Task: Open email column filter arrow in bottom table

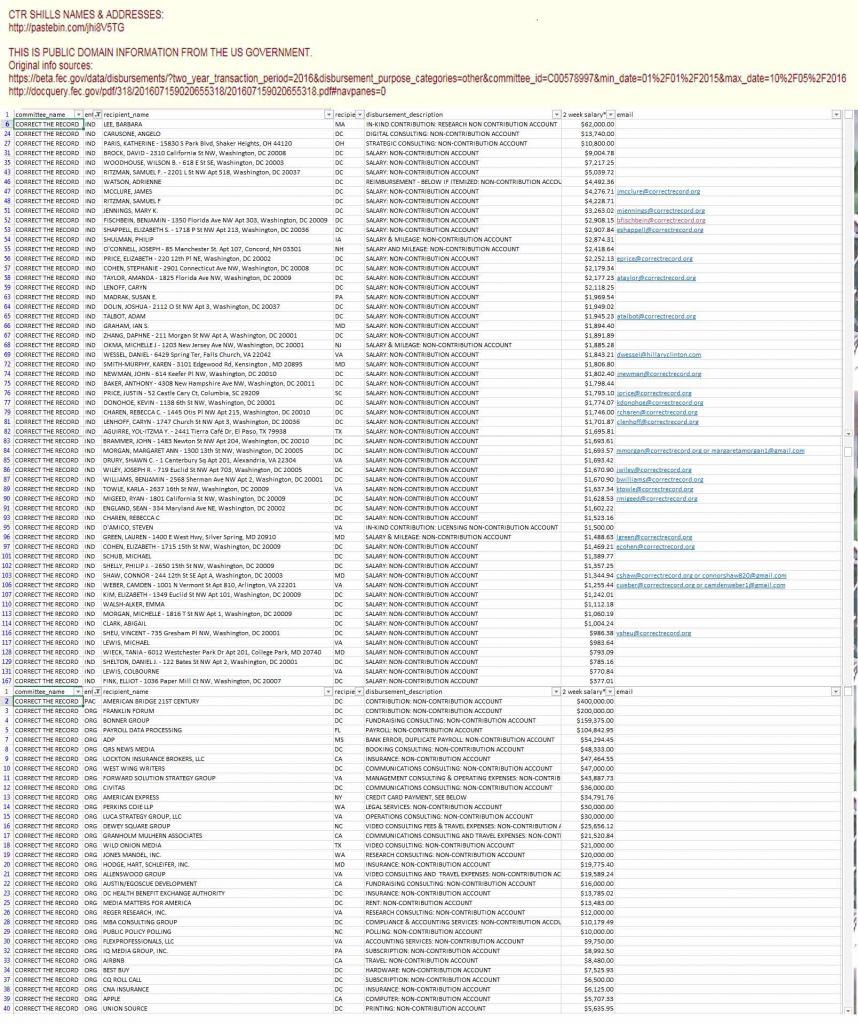Action: [836, 692]
